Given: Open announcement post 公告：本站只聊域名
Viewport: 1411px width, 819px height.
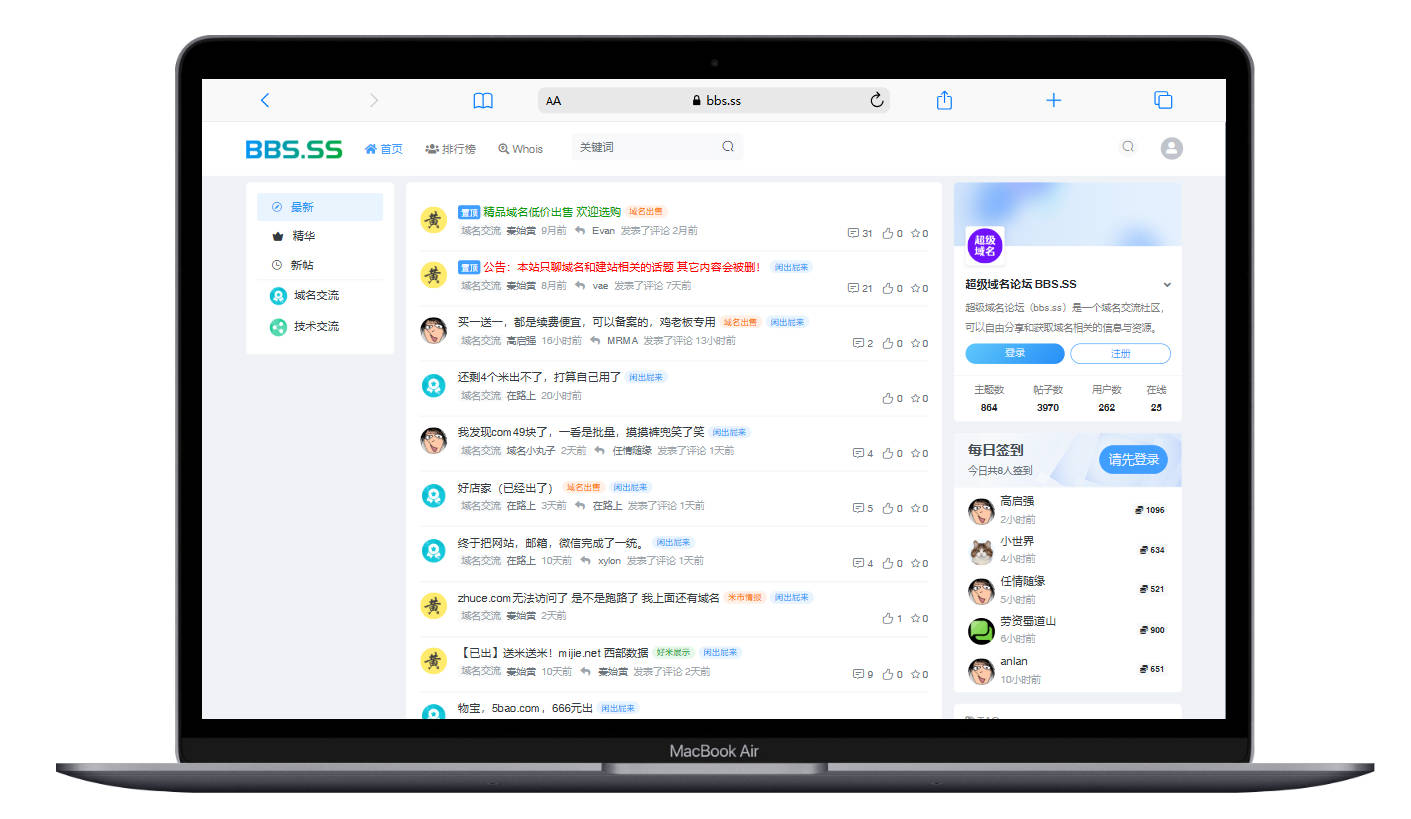Looking at the screenshot, I should [x=622, y=267].
